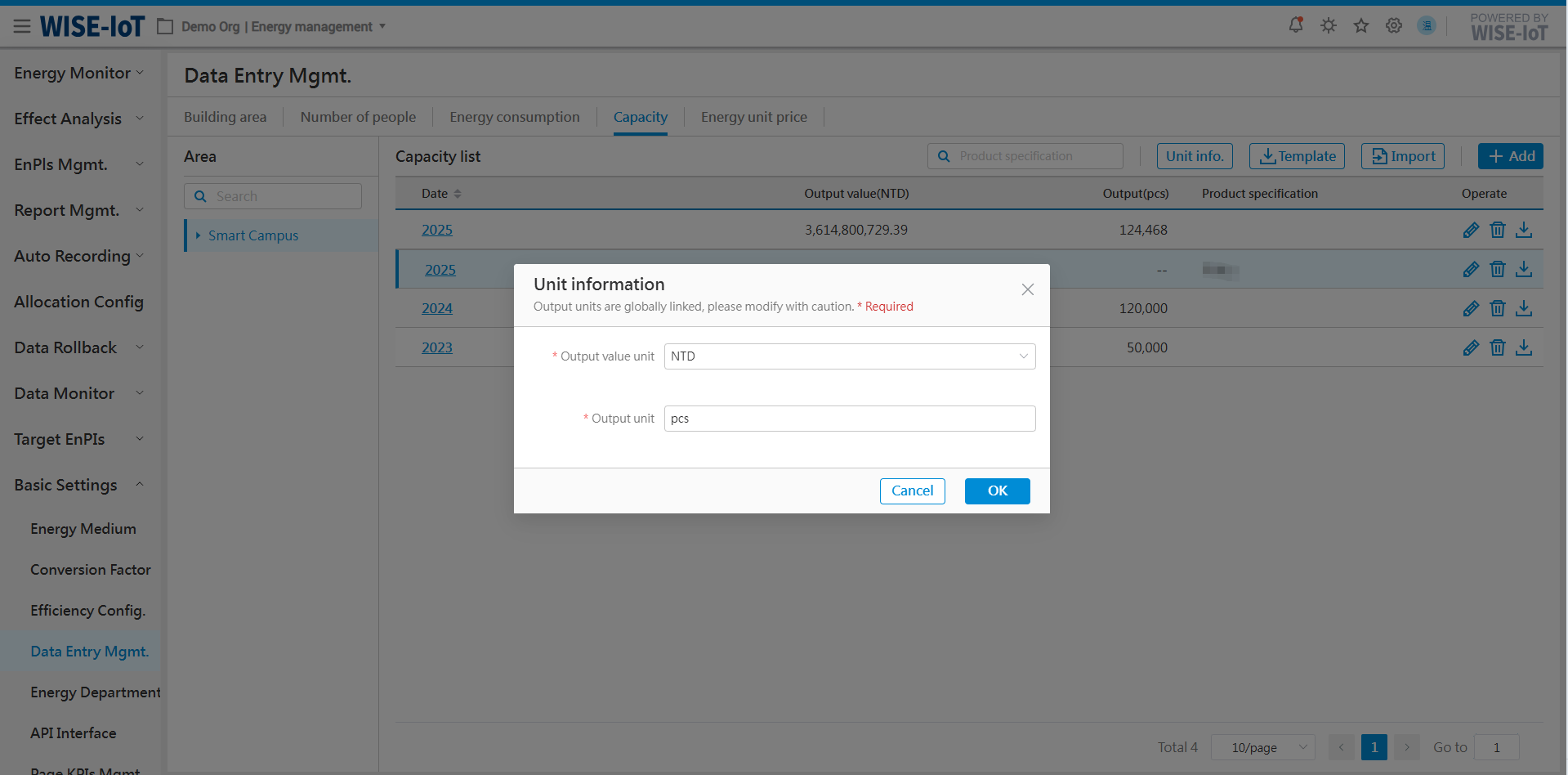Screen dimensions: 1568x775
Task: Download the first 2025 row data
Action: click(x=1524, y=230)
